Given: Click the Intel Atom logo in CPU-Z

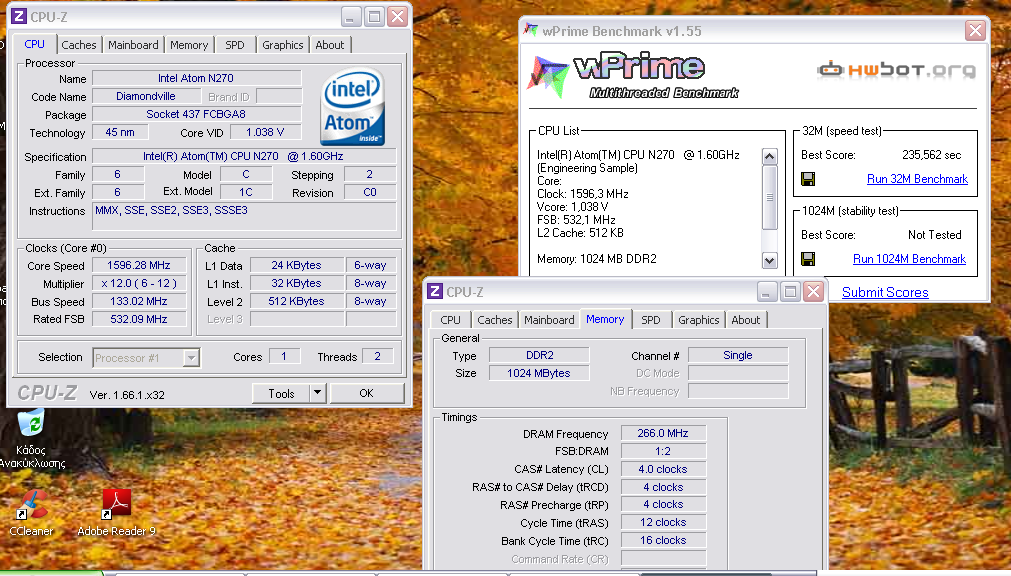Looking at the screenshot, I should tap(353, 107).
